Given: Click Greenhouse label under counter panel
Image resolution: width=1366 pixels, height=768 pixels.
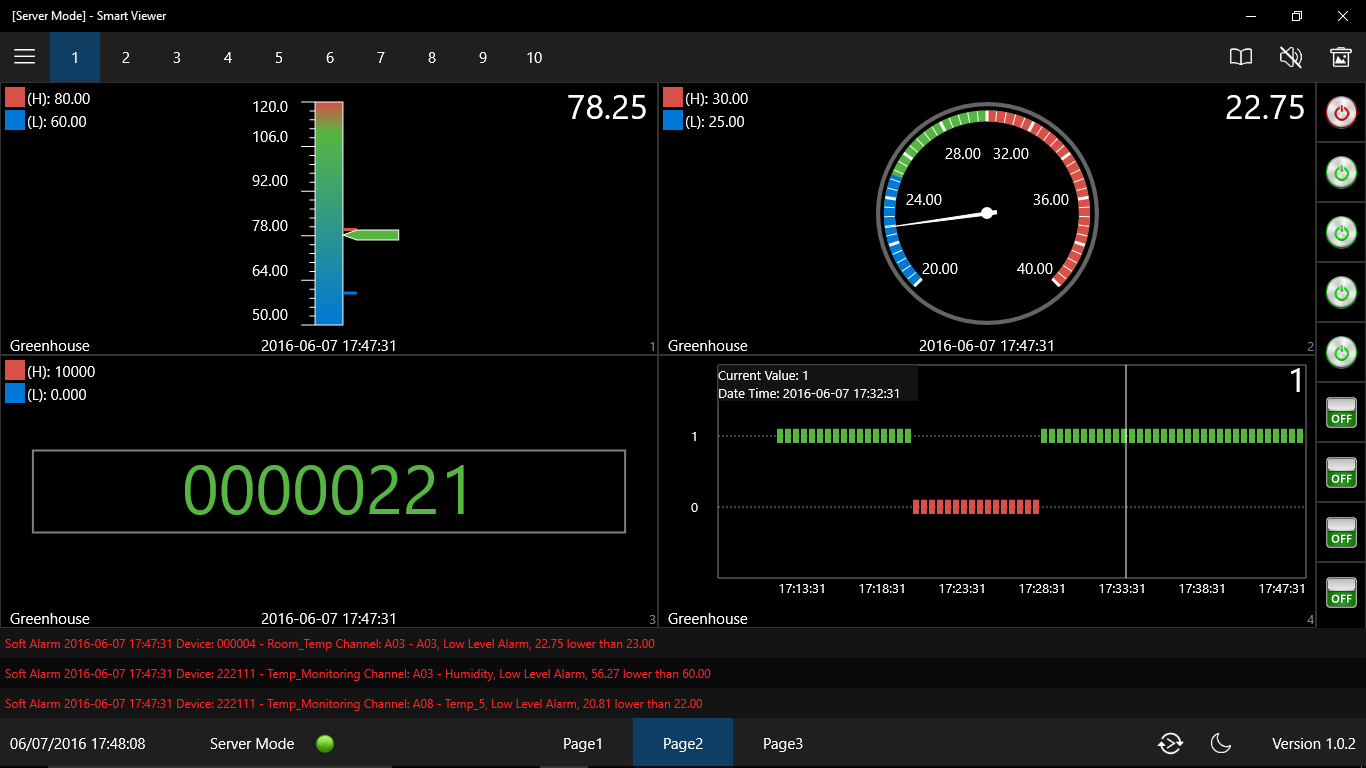Looking at the screenshot, I should (x=50, y=618).
